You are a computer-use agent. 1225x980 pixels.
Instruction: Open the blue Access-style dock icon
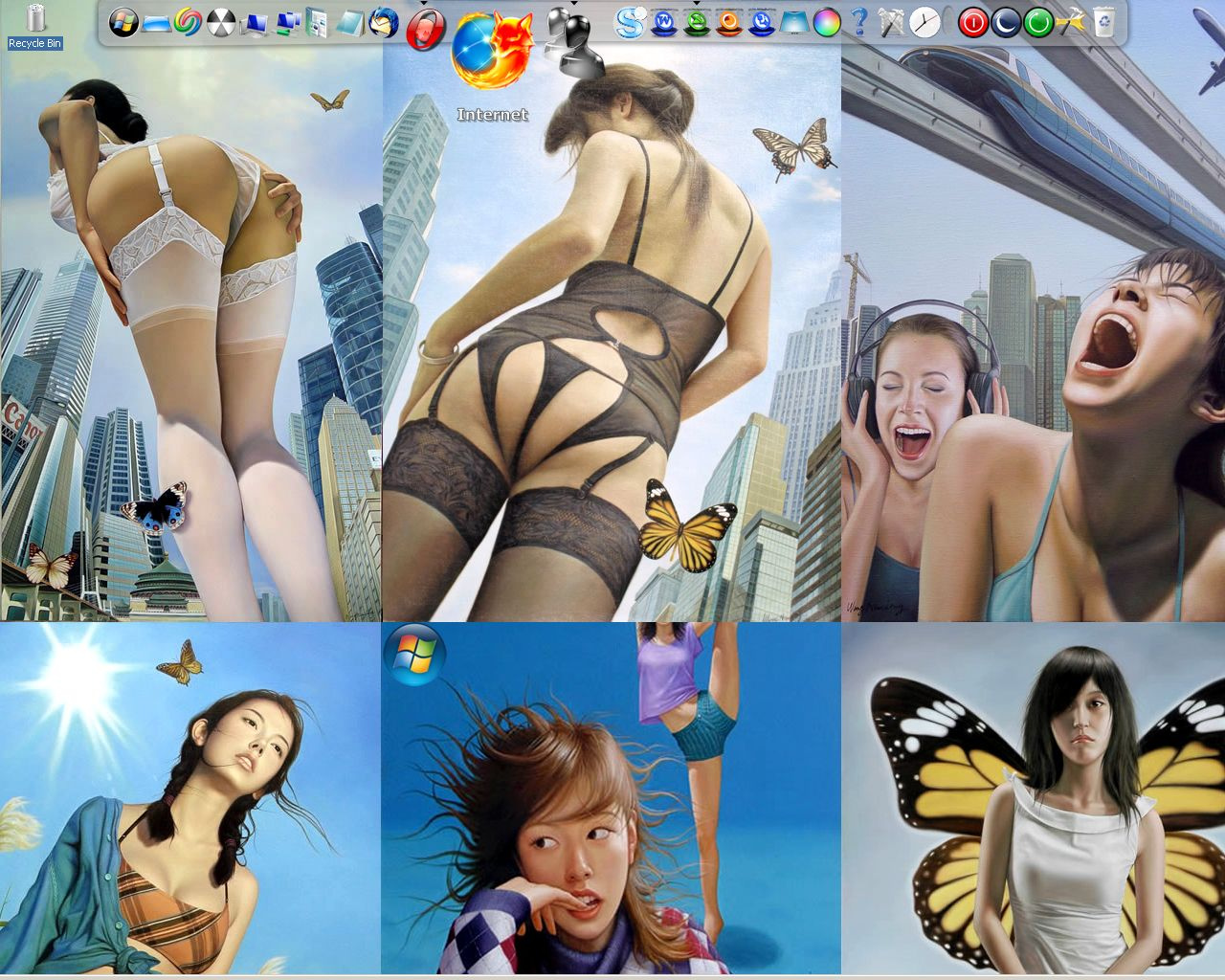[x=762, y=22]
